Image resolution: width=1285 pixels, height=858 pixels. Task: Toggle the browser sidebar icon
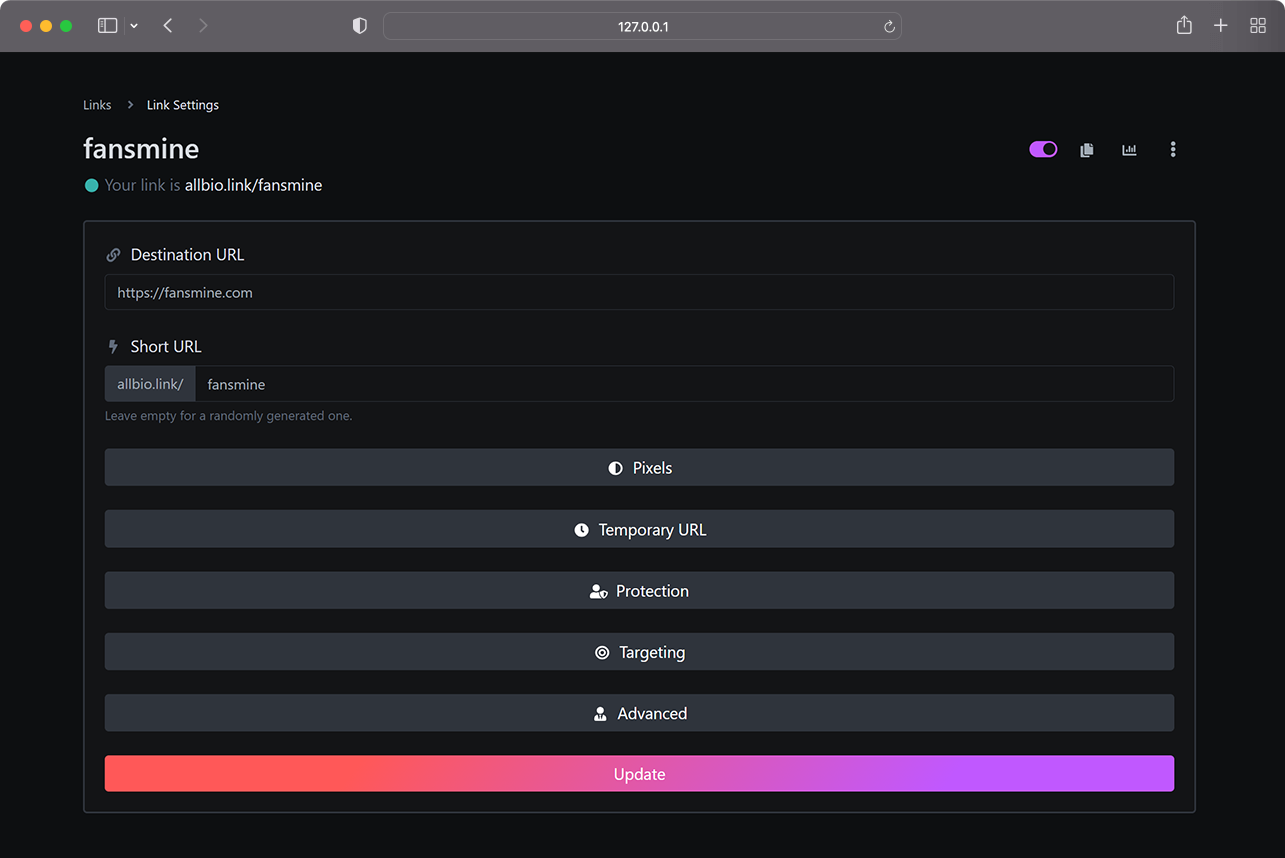coord(107,26)
